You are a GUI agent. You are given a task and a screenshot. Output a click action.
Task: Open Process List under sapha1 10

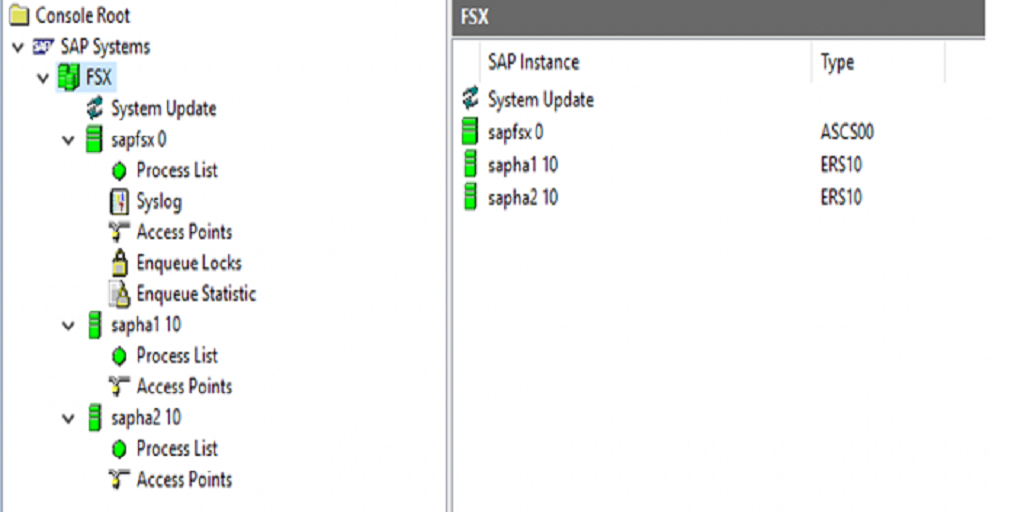177,356
